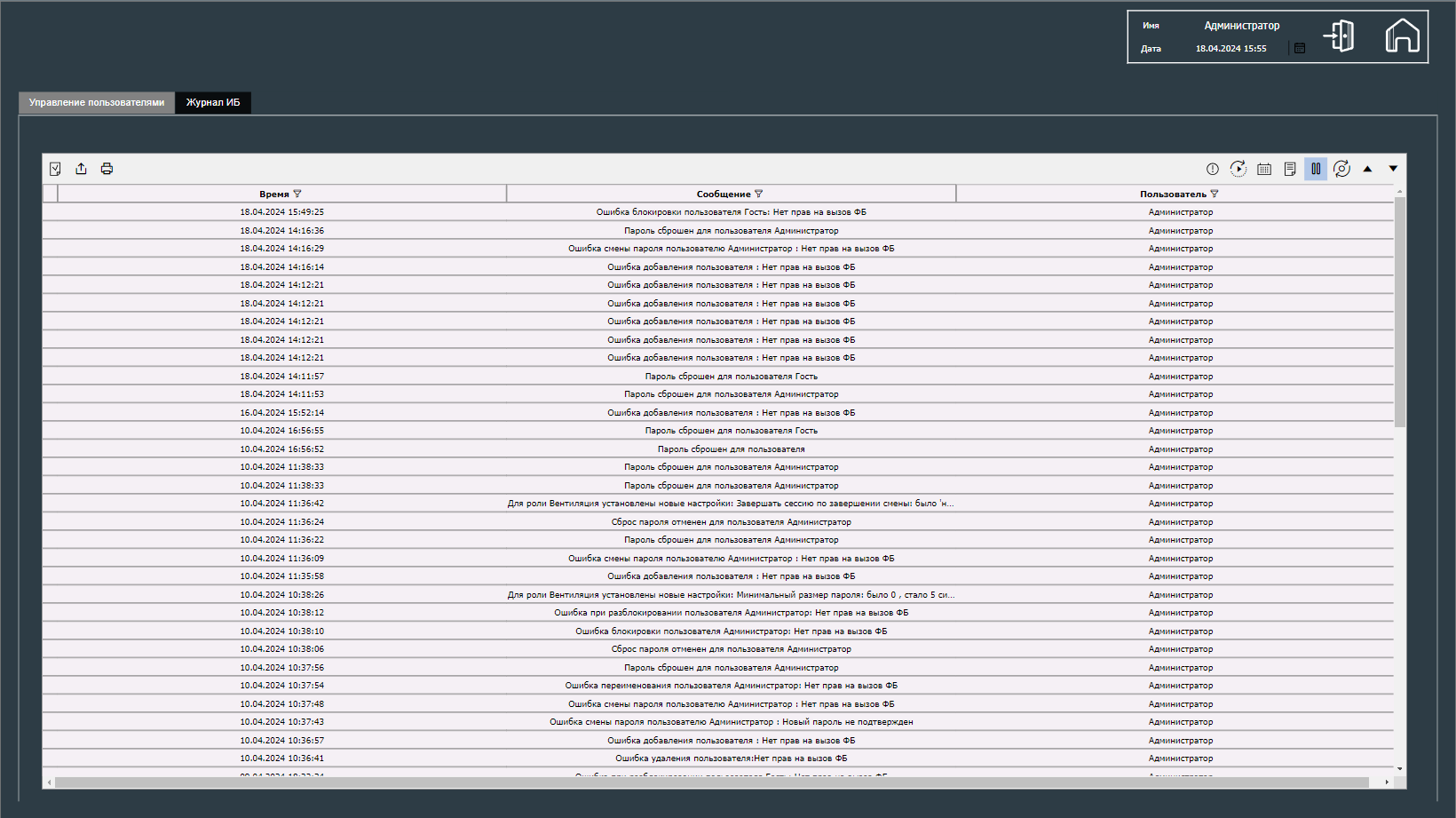This screenshot has width=1456, height=818.
Task: Click the acknowledge document checkmark icon
Action: point(55,169)
